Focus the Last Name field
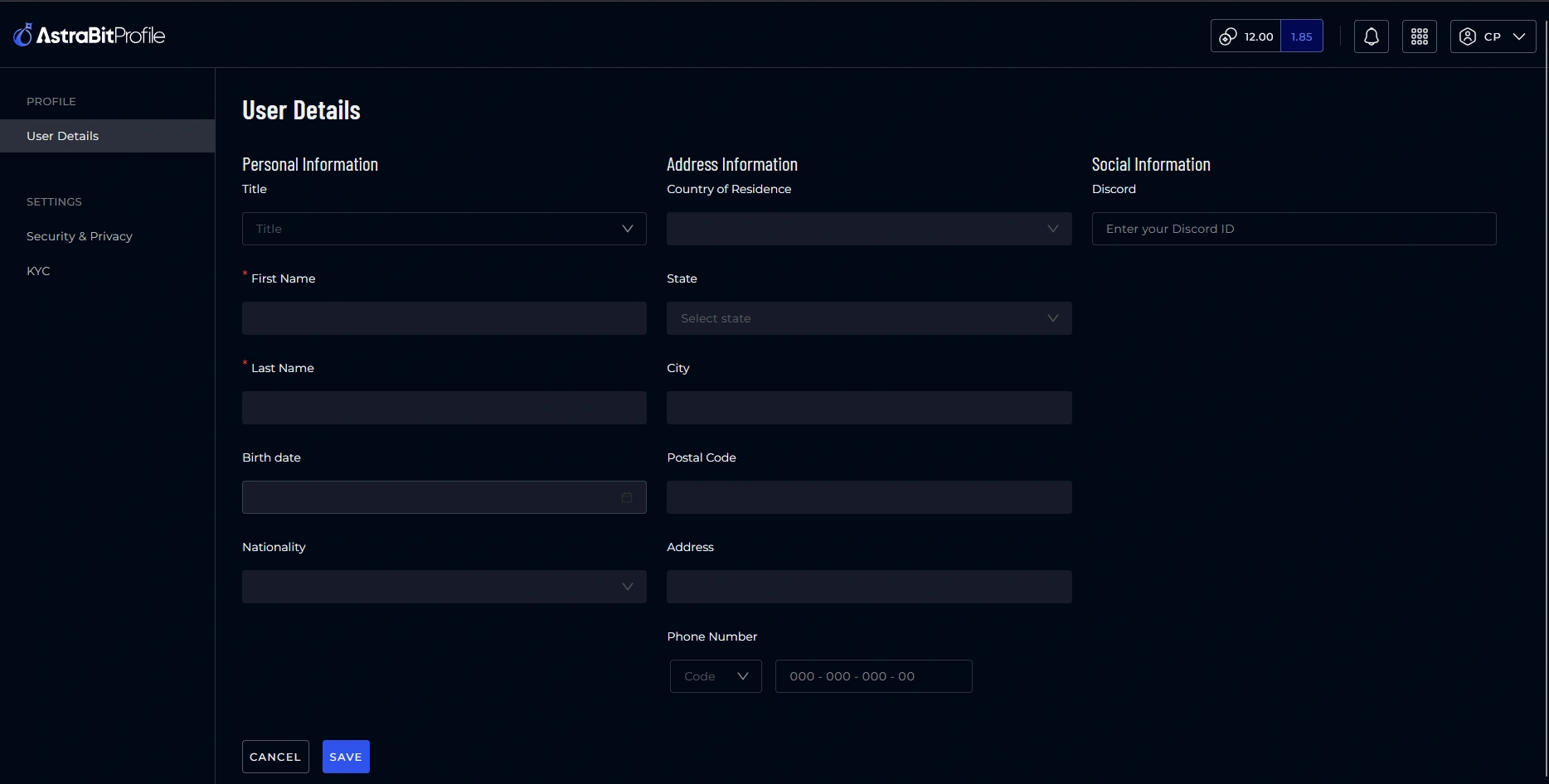The image size is (1549, 784). (x=444, y=408)
